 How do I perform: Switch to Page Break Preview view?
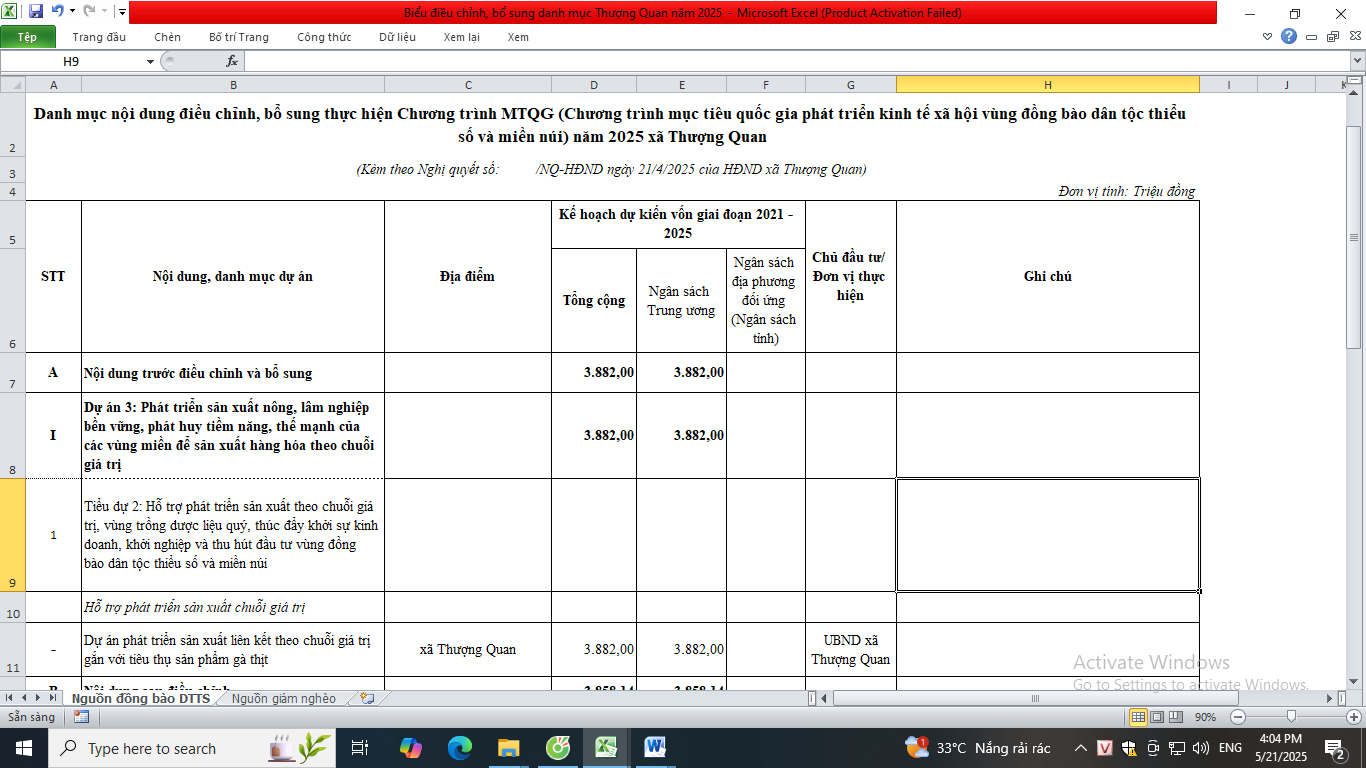coord(1177,717)
